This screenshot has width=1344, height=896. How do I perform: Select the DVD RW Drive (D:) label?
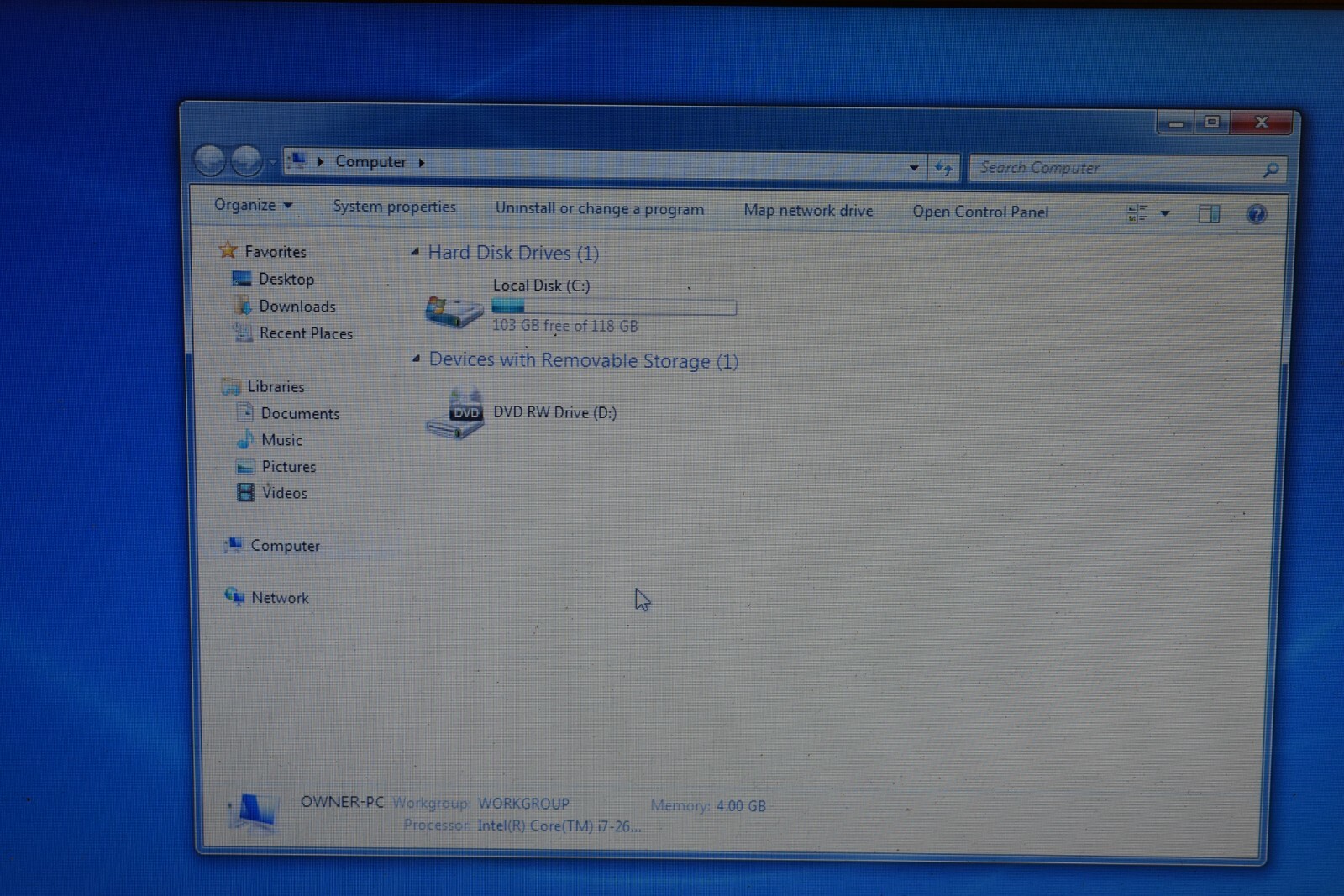tap(554, 412)
